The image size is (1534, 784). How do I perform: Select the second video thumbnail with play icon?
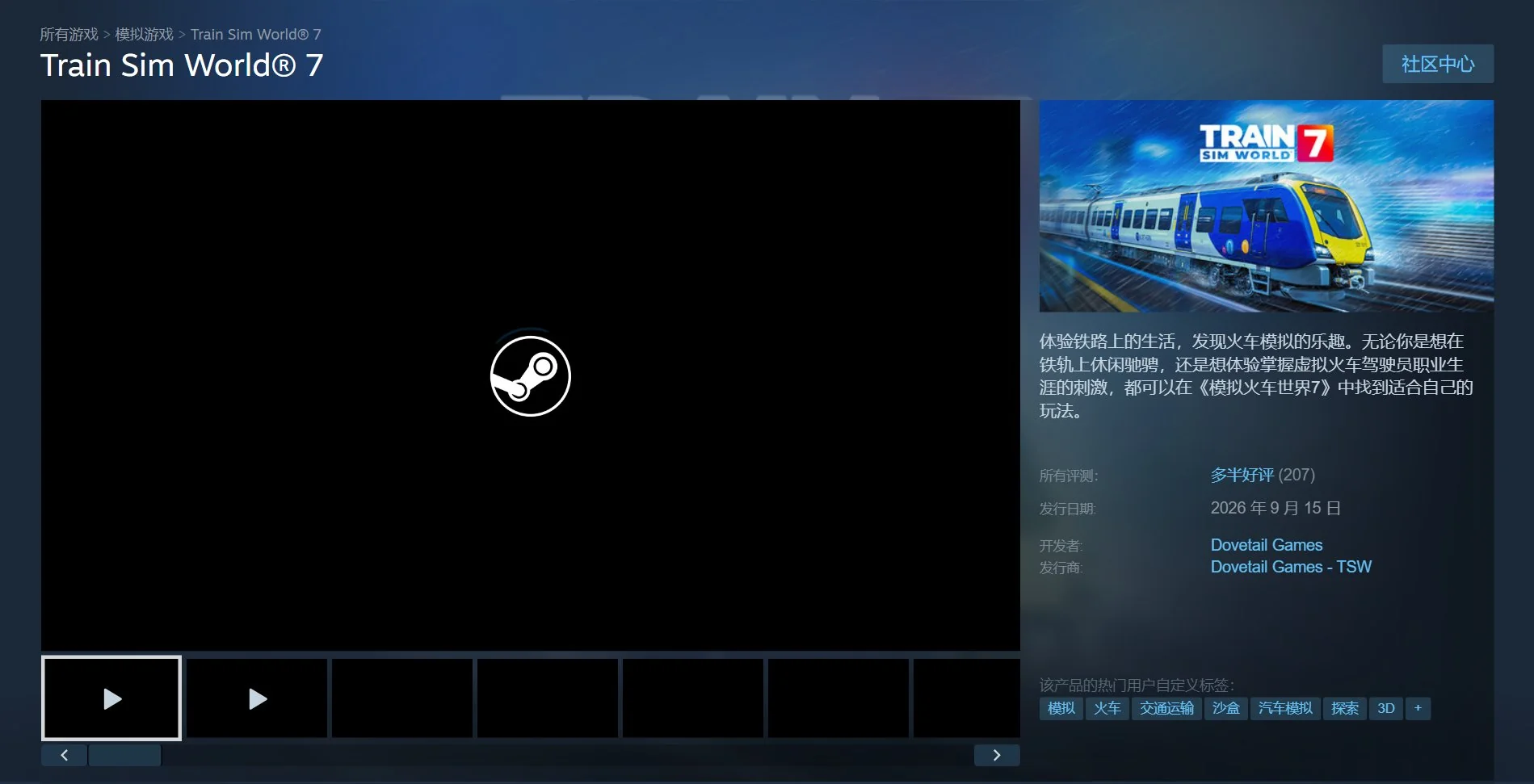(x=257, y=698)
